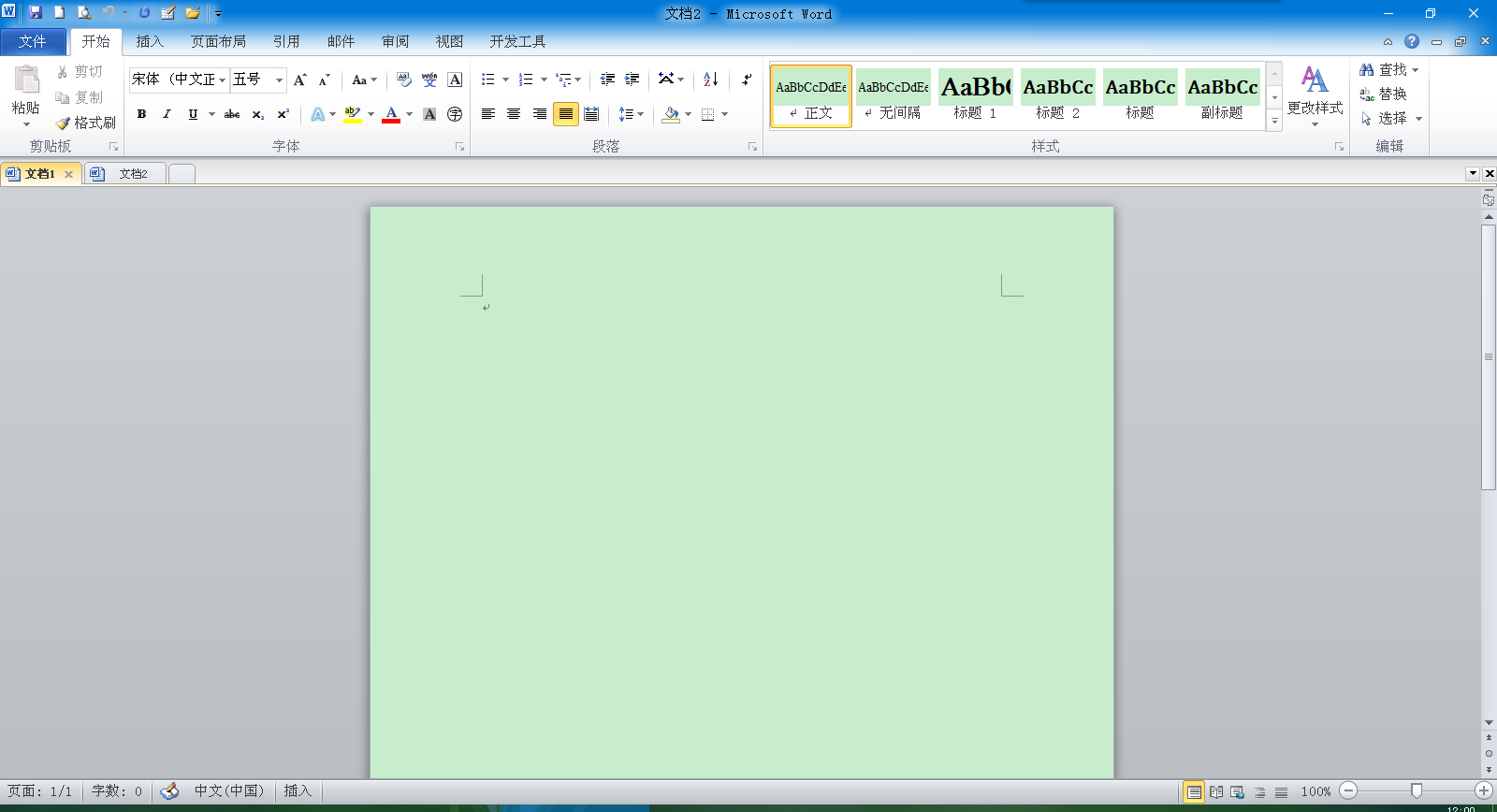The image size is (1497, 812).
Task: Open the Review ribbon tab
Action: (395, 41)
